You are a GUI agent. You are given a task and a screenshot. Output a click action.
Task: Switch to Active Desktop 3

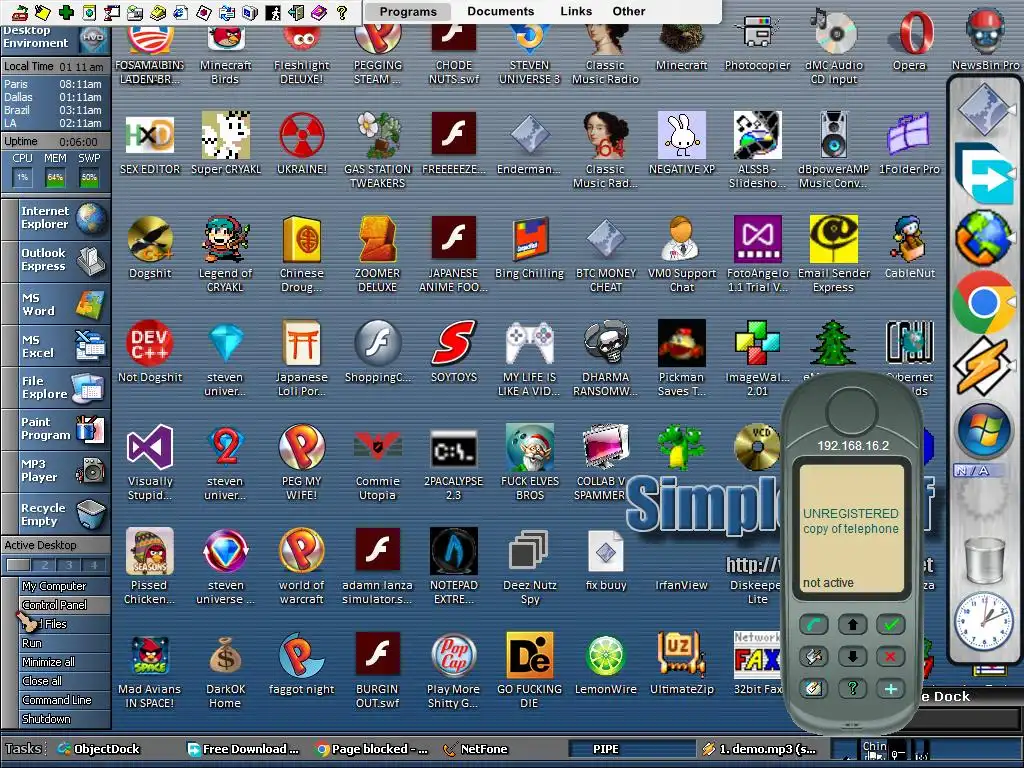[69, 566]
